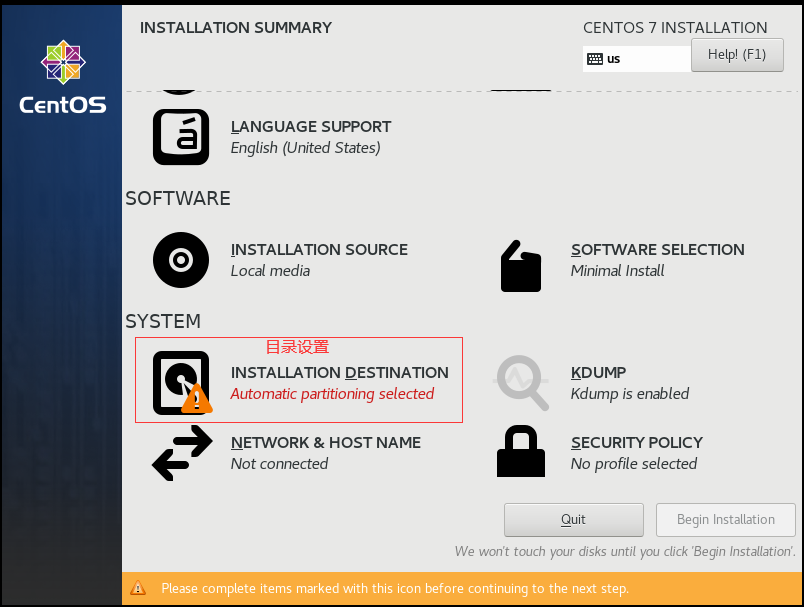Click 'Kdump is enabled' text

(630, 394)
